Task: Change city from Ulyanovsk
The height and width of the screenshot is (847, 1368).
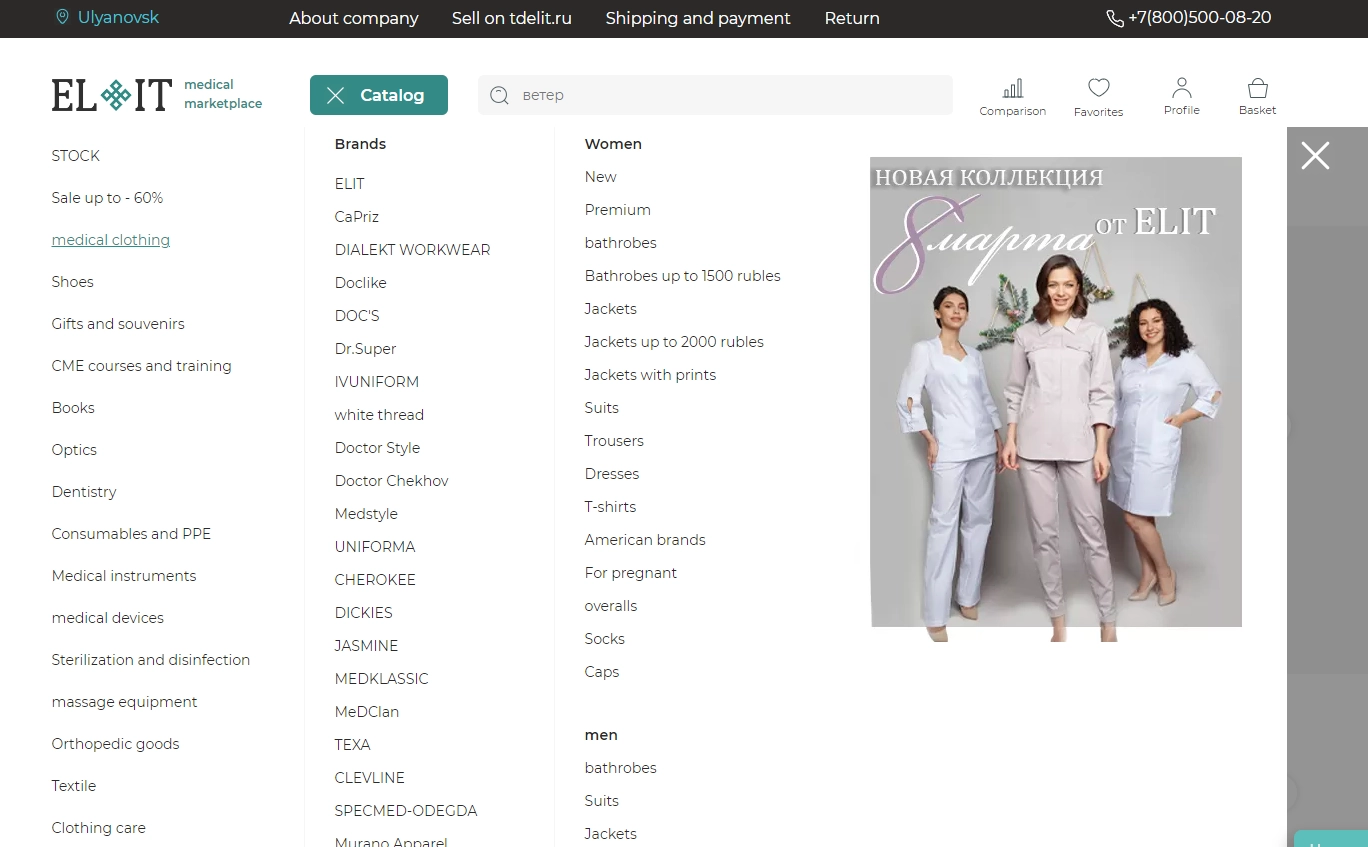Action: [118, 17]
